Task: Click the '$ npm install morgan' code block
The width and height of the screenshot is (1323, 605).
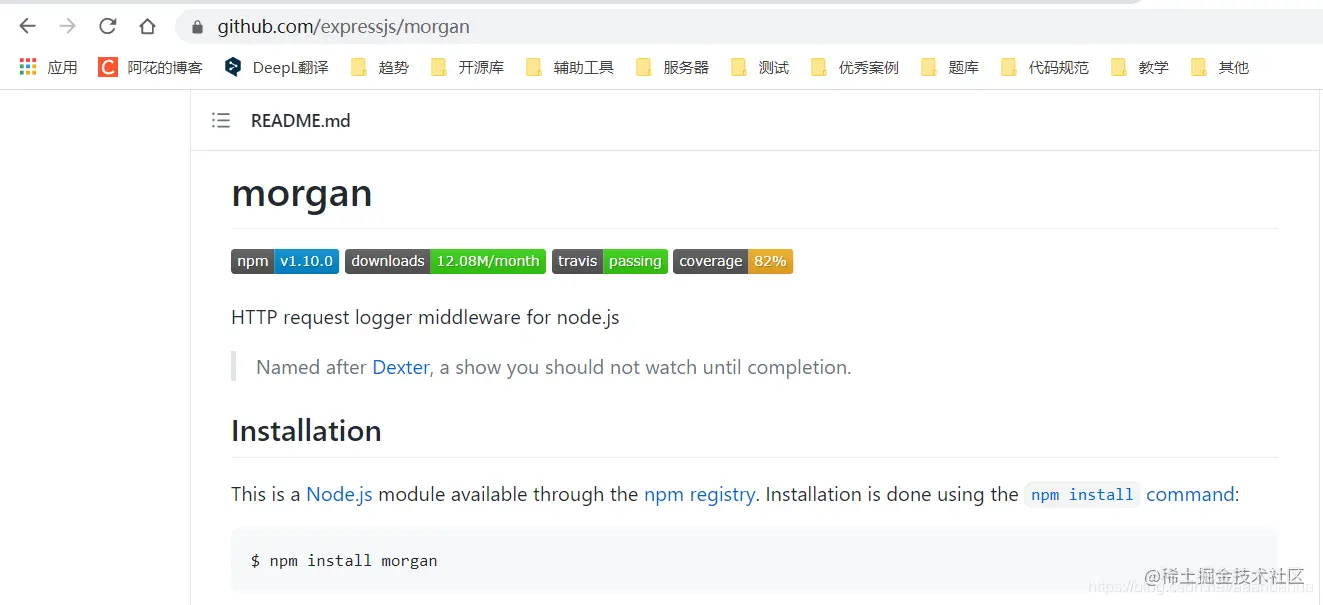Action: pyautogui.click(x=755, y=560)
